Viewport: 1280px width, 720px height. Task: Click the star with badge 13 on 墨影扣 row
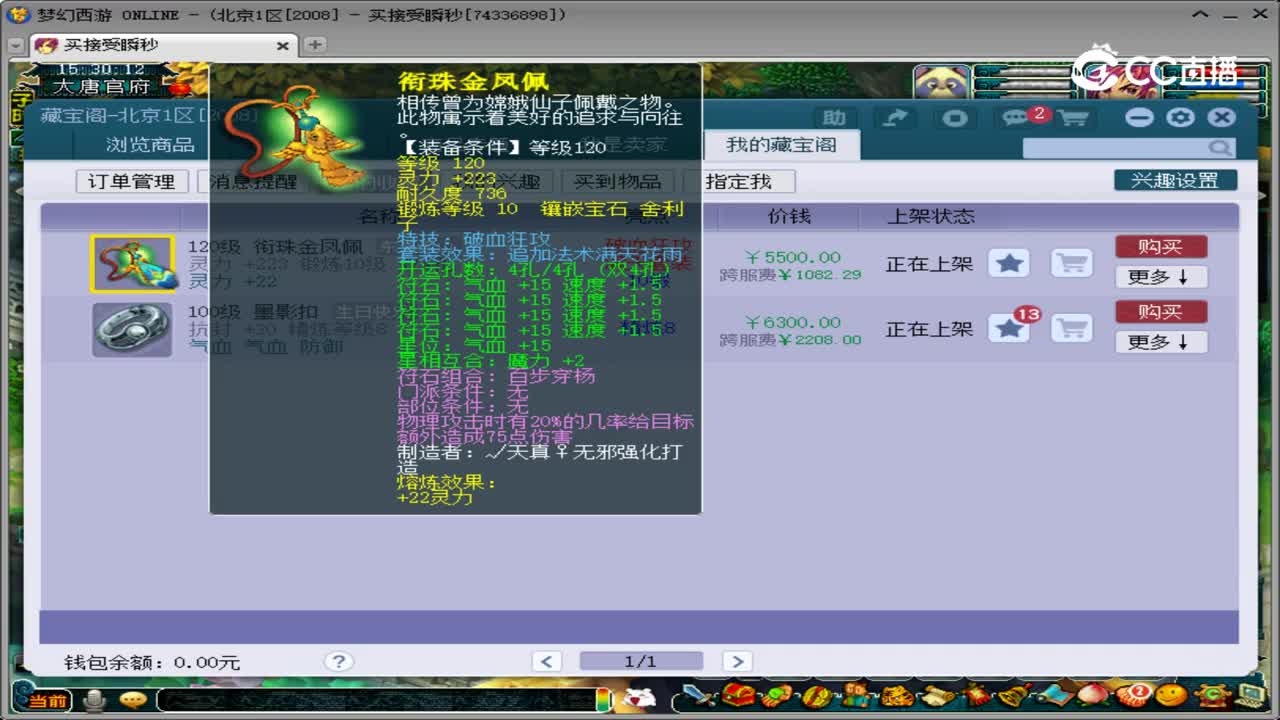tap(1009, 328)
